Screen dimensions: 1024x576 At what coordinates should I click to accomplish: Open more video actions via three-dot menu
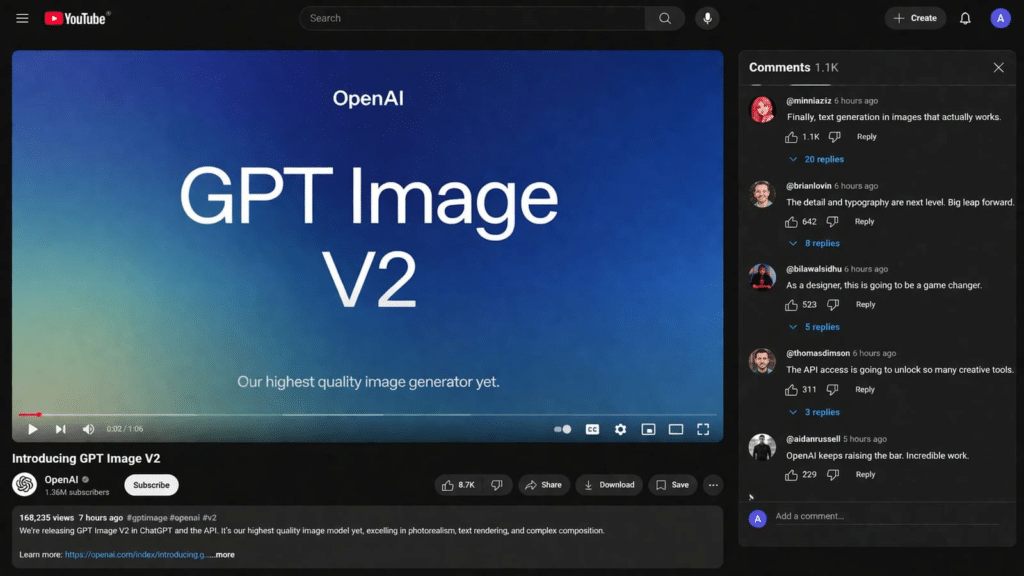click(x=713, y=484)
